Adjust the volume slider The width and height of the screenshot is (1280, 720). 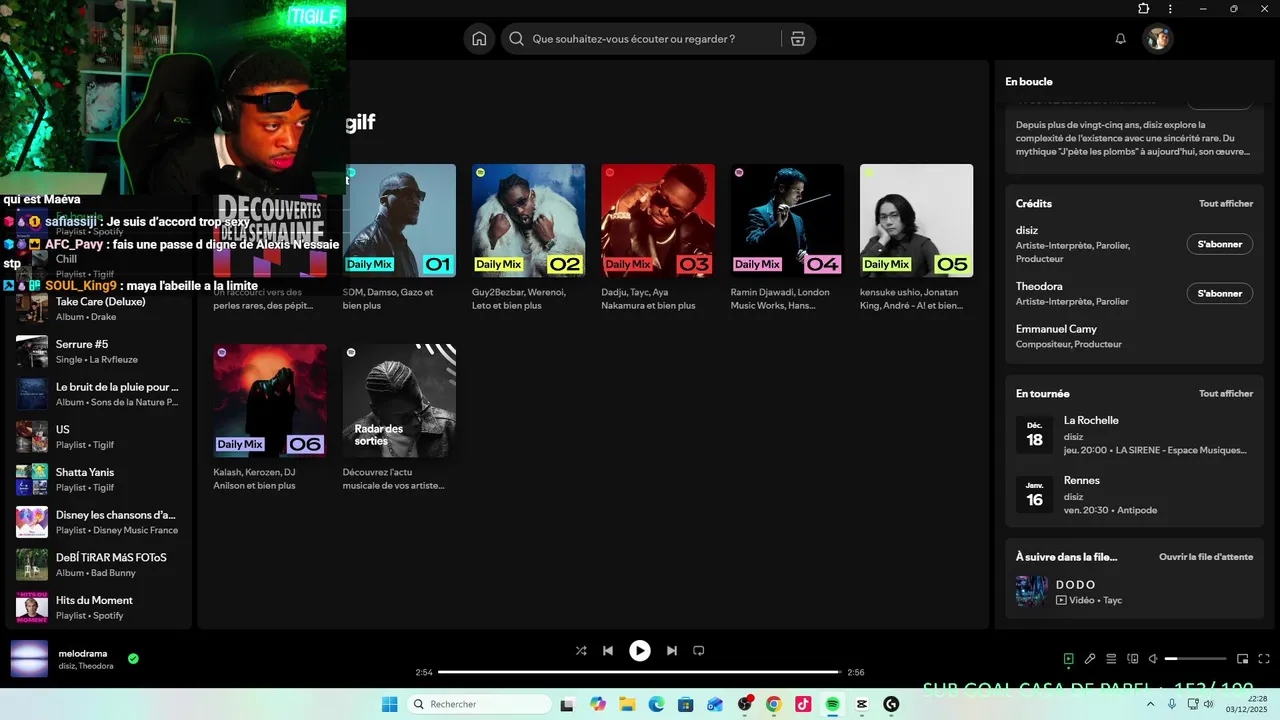1196,659
